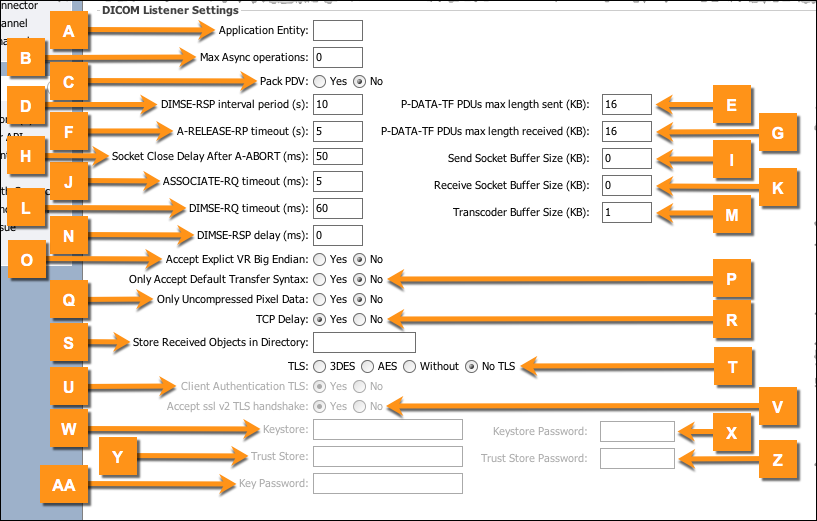Viewport: 817px width, 521px height.
Task: Focus the Transcoder Buffer Size field
Action: pos(627,212)
